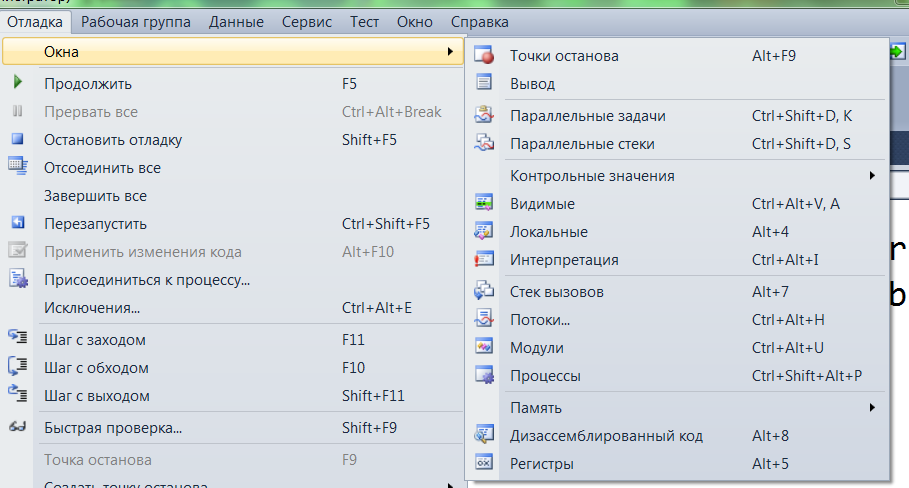Click the Регистры 0x icon
909x488 pixels.
(x=484, y=462)
